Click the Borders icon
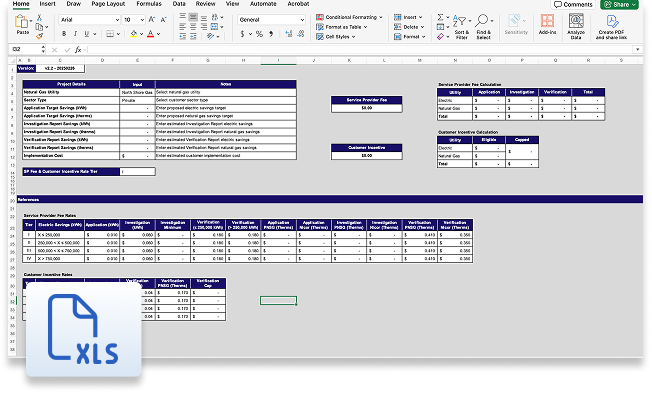 point(110,34)
